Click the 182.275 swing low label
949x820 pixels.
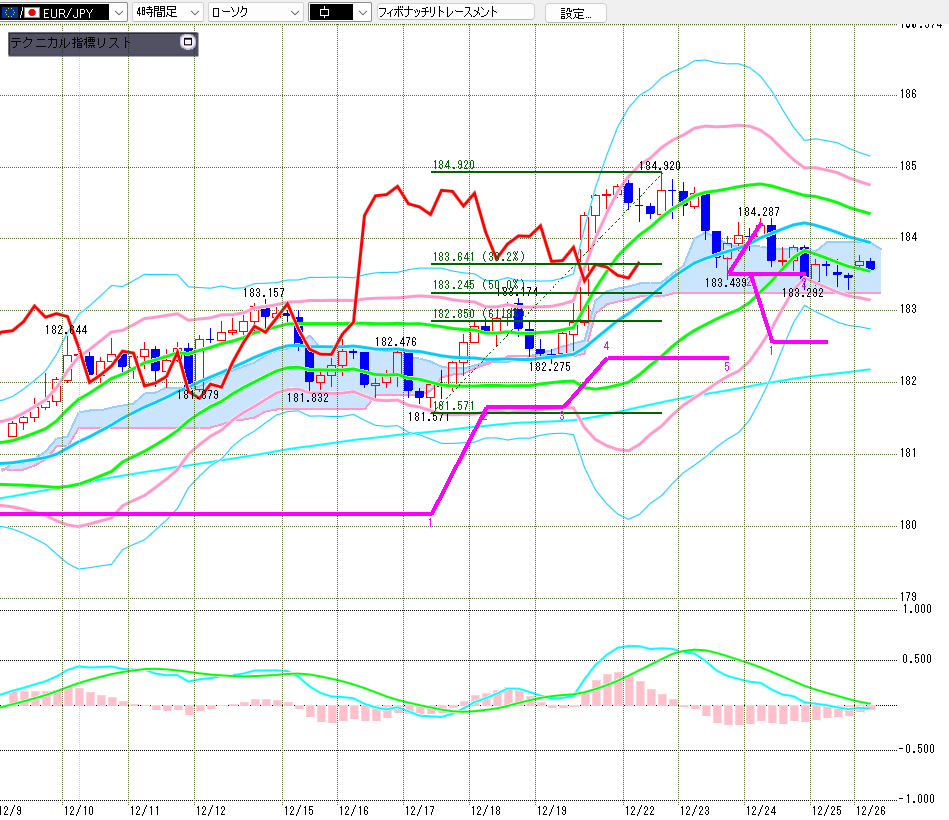549,367
